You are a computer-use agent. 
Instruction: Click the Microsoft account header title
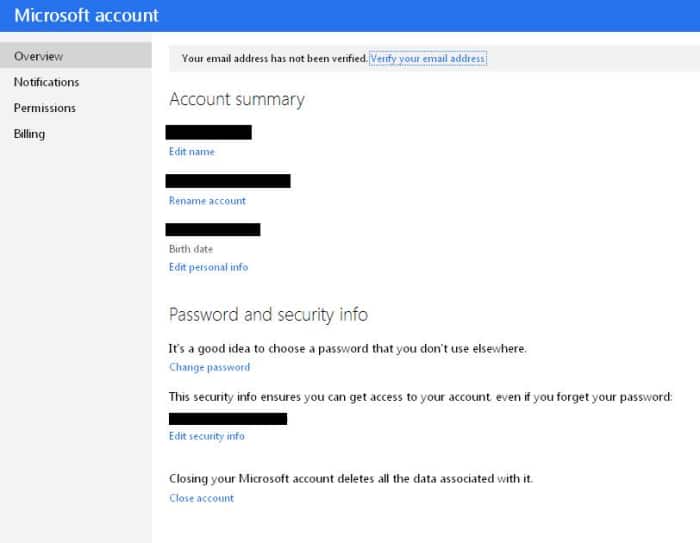tap(86, 16)
